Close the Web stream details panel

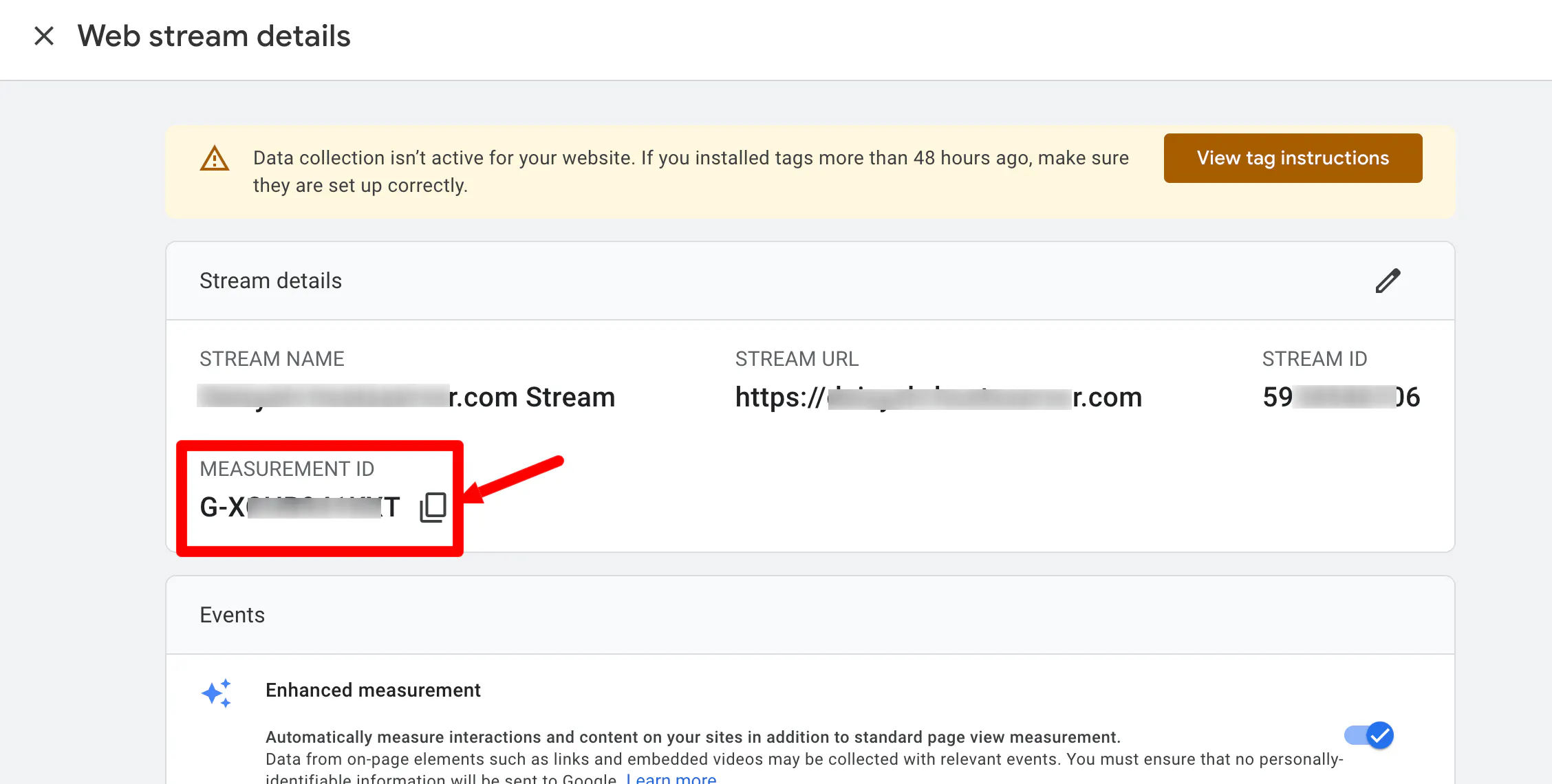tap(44, 36)
